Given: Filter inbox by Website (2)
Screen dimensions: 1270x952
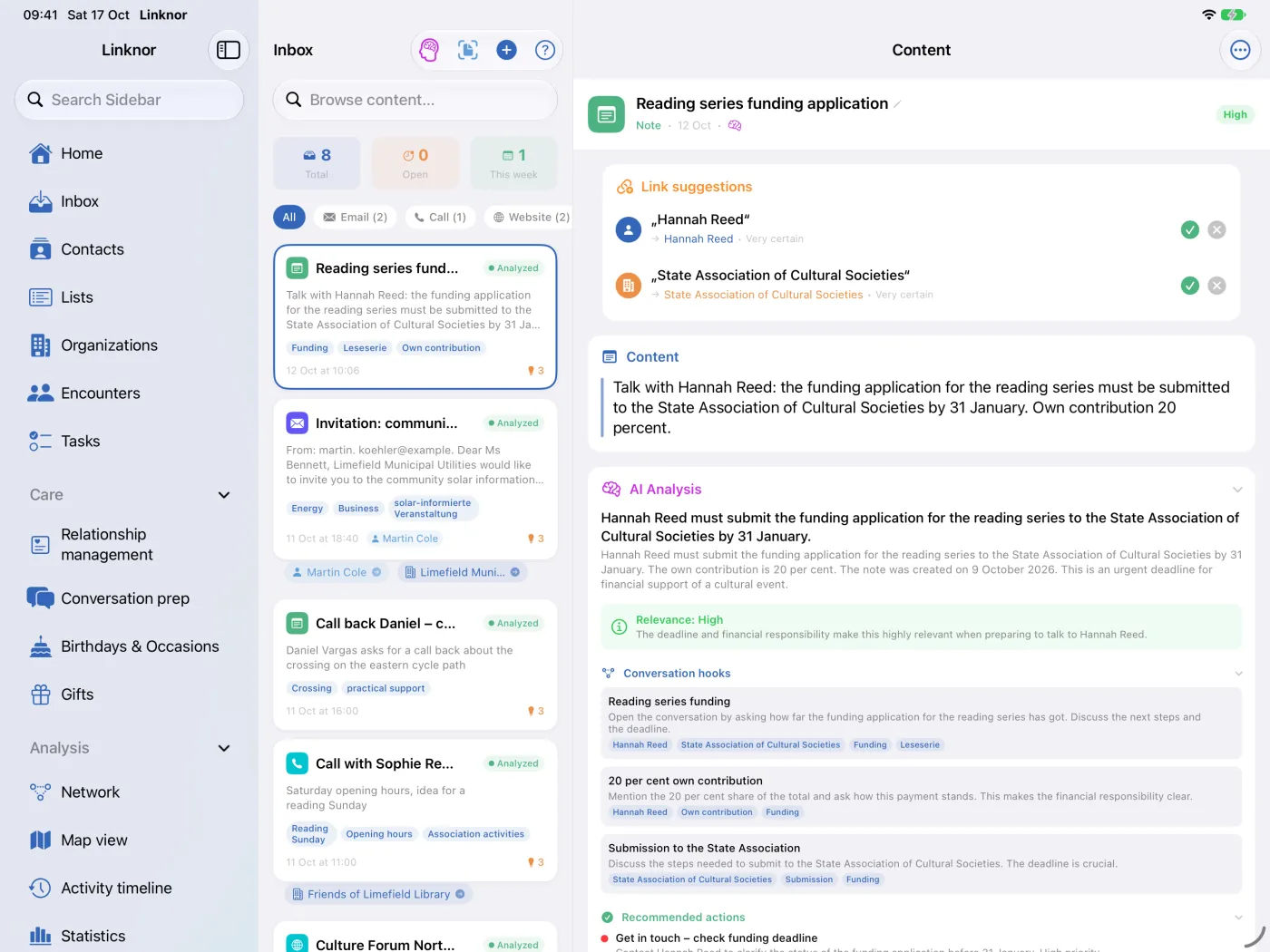Looking at the screenshot, I should [x=531, y=218].
